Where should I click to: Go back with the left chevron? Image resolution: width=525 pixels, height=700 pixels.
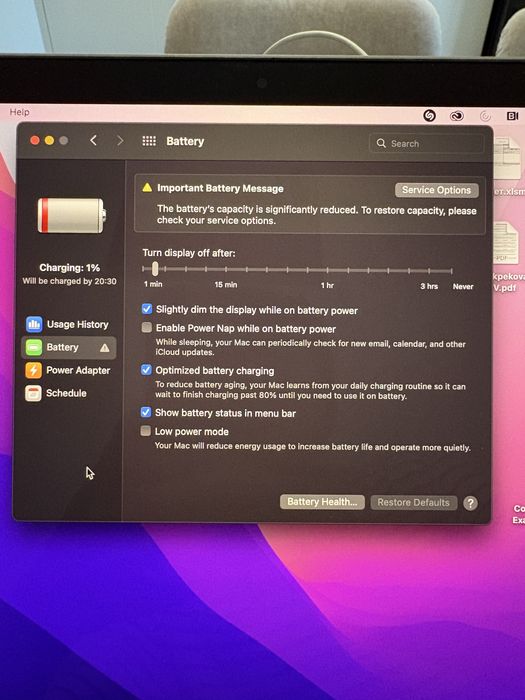[93, 141]
